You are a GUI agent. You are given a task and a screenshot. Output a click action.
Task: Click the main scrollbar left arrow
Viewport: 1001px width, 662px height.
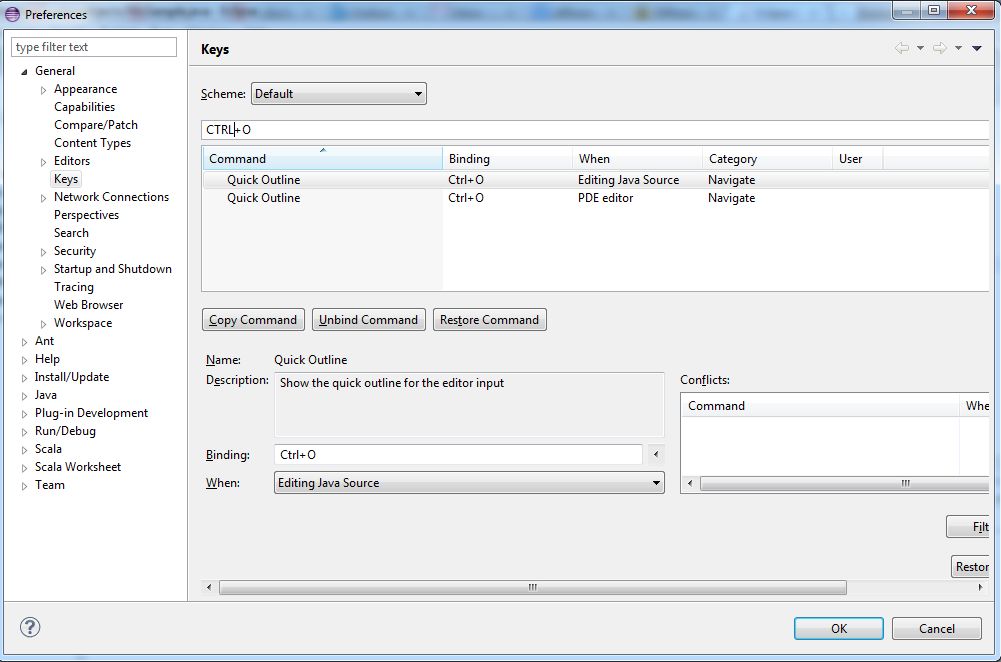pyautogui.click(x=209, y=587)
